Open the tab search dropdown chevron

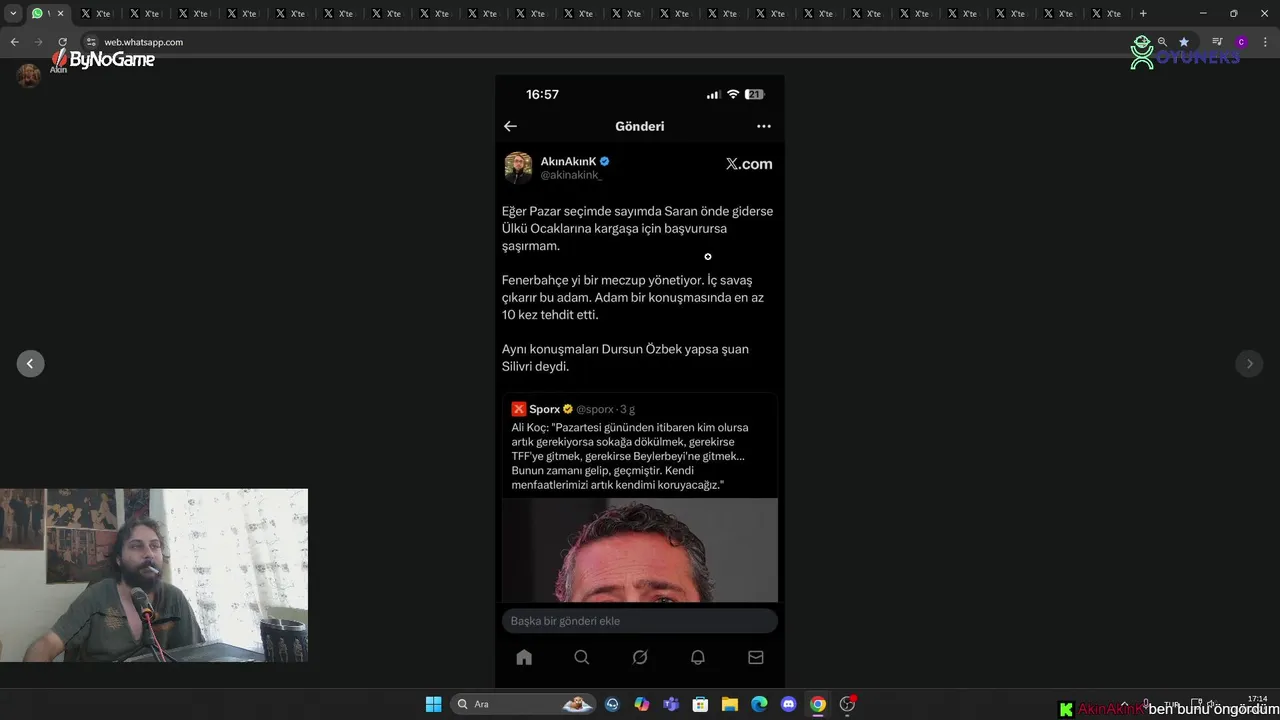pos(13,13)
